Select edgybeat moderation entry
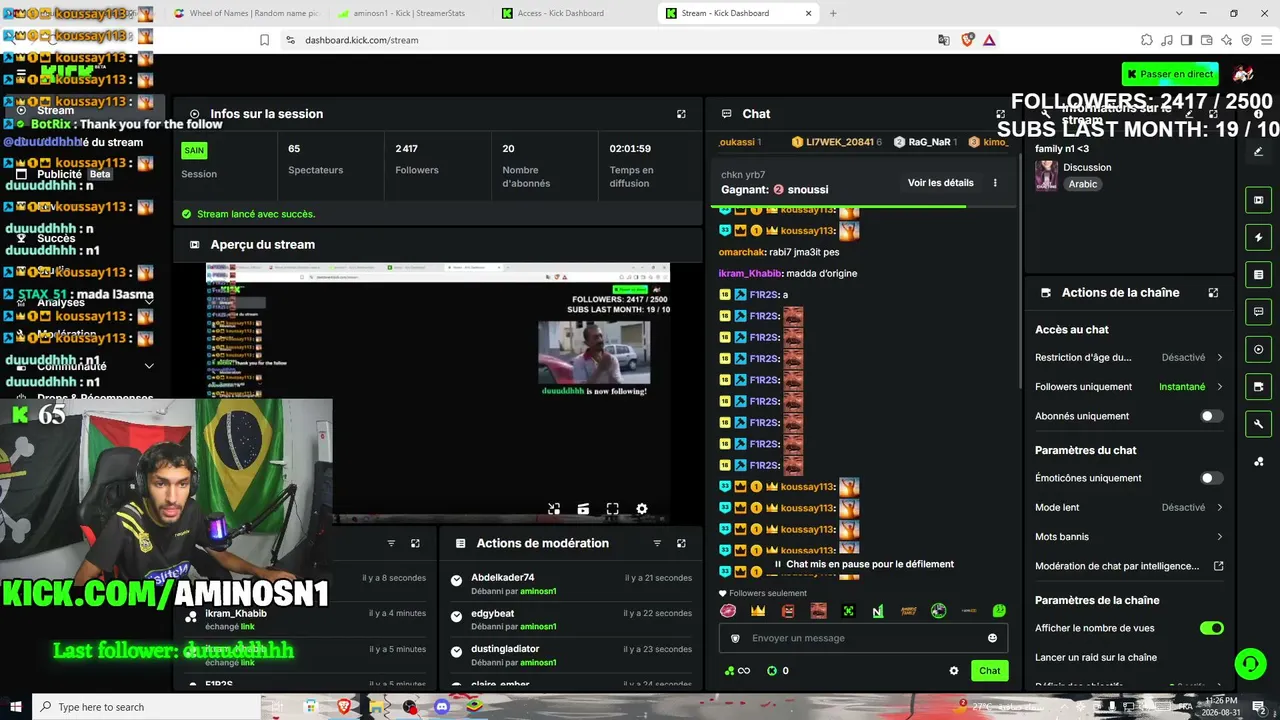The width and height of the screenshot is (1280, 720). tap(570, 619)
